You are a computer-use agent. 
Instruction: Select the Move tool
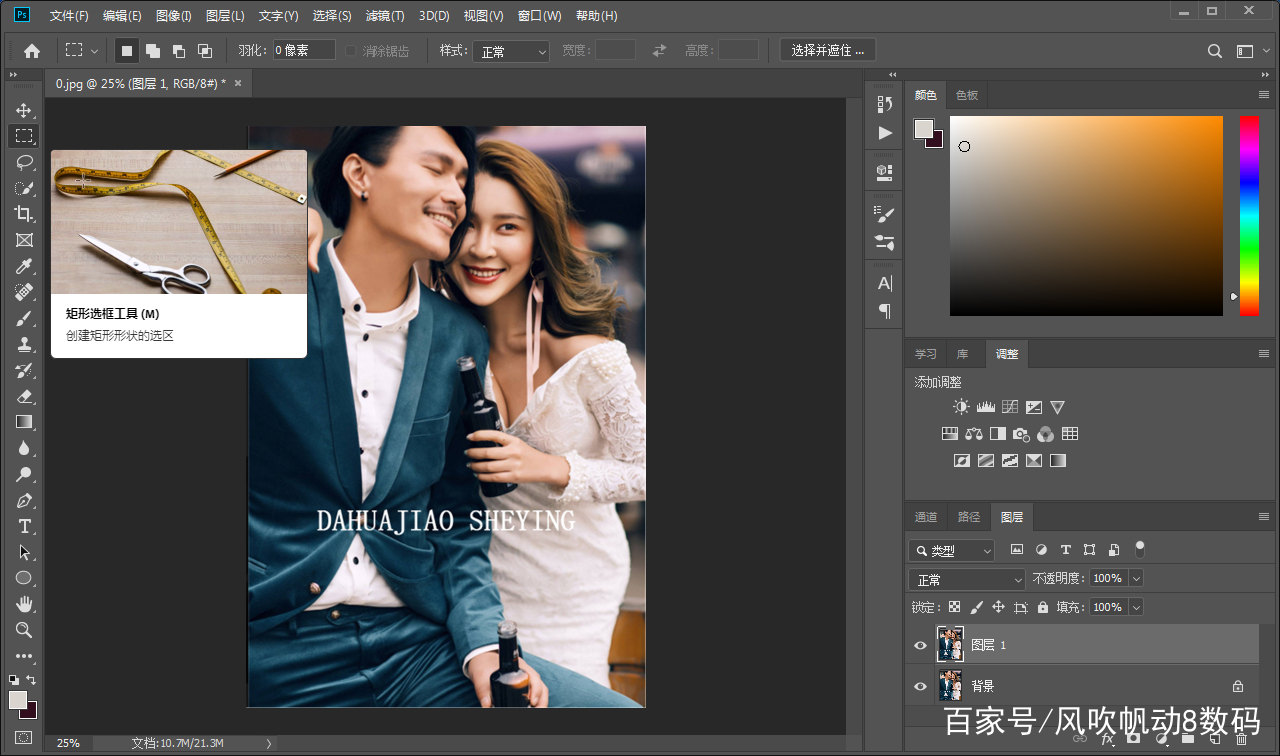24,110
